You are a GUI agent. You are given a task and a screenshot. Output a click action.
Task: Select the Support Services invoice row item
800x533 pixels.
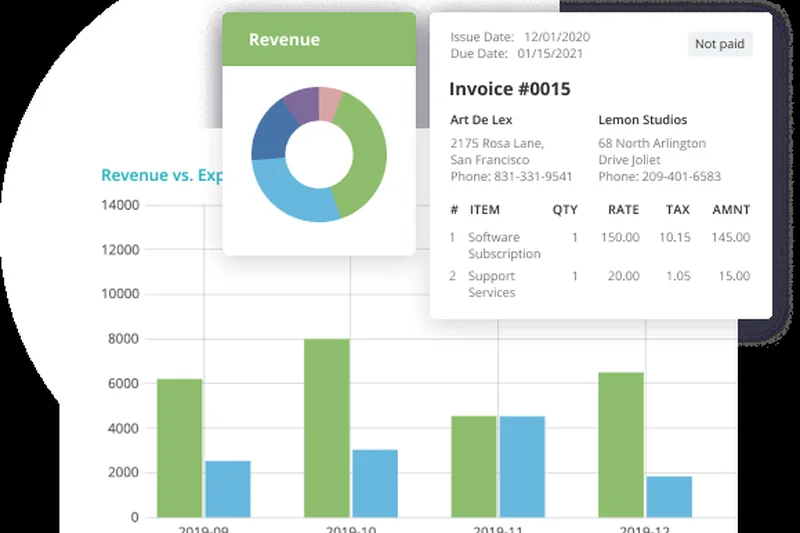(492, 284)
